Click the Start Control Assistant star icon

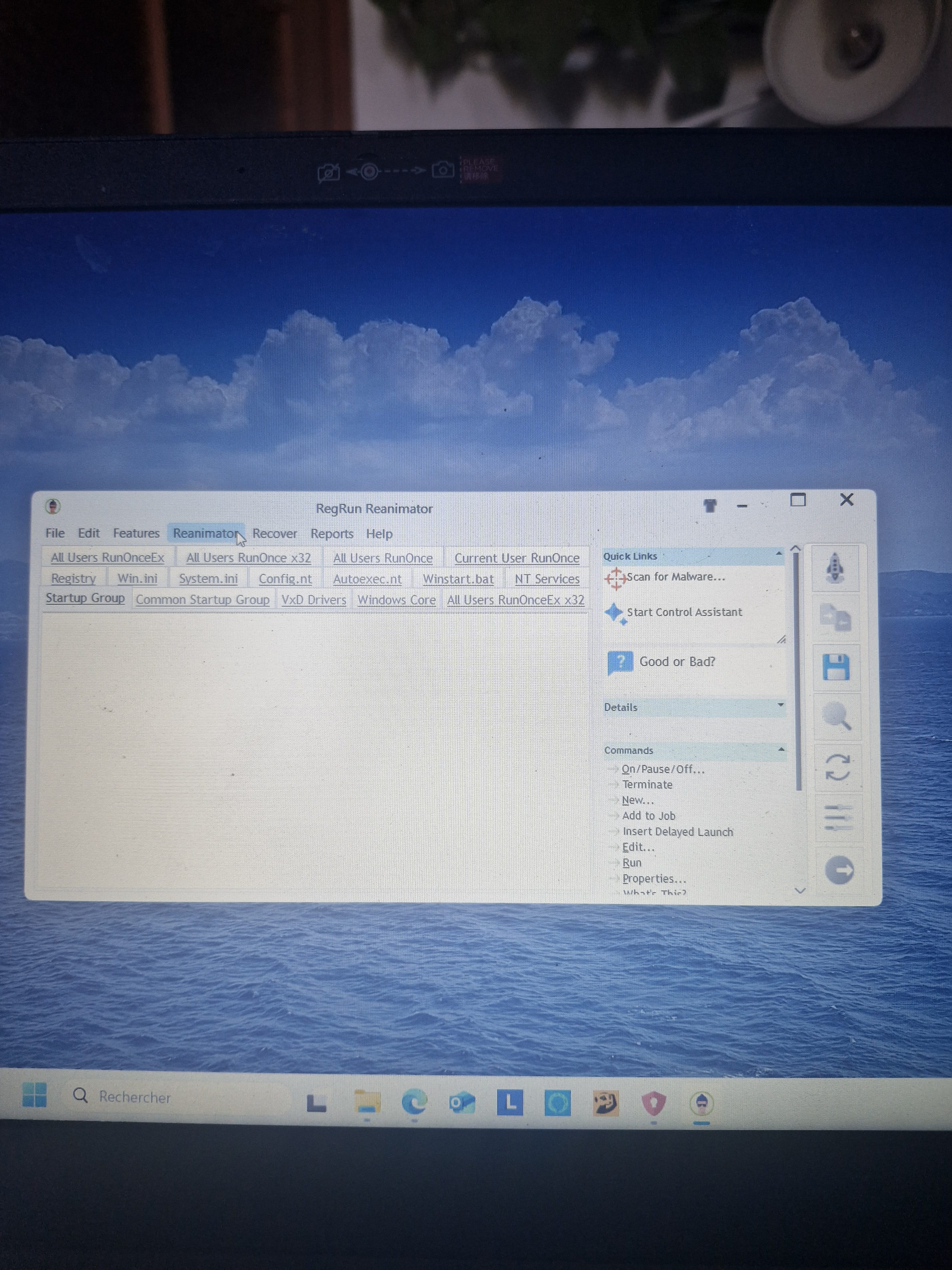click(x=615, y=613)
